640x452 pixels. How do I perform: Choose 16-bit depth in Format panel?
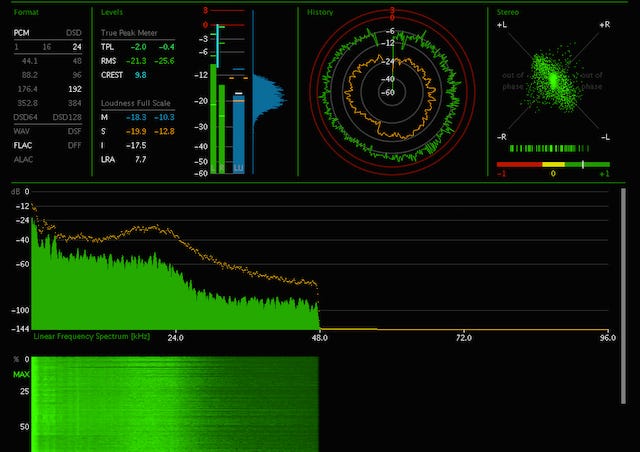47,47
